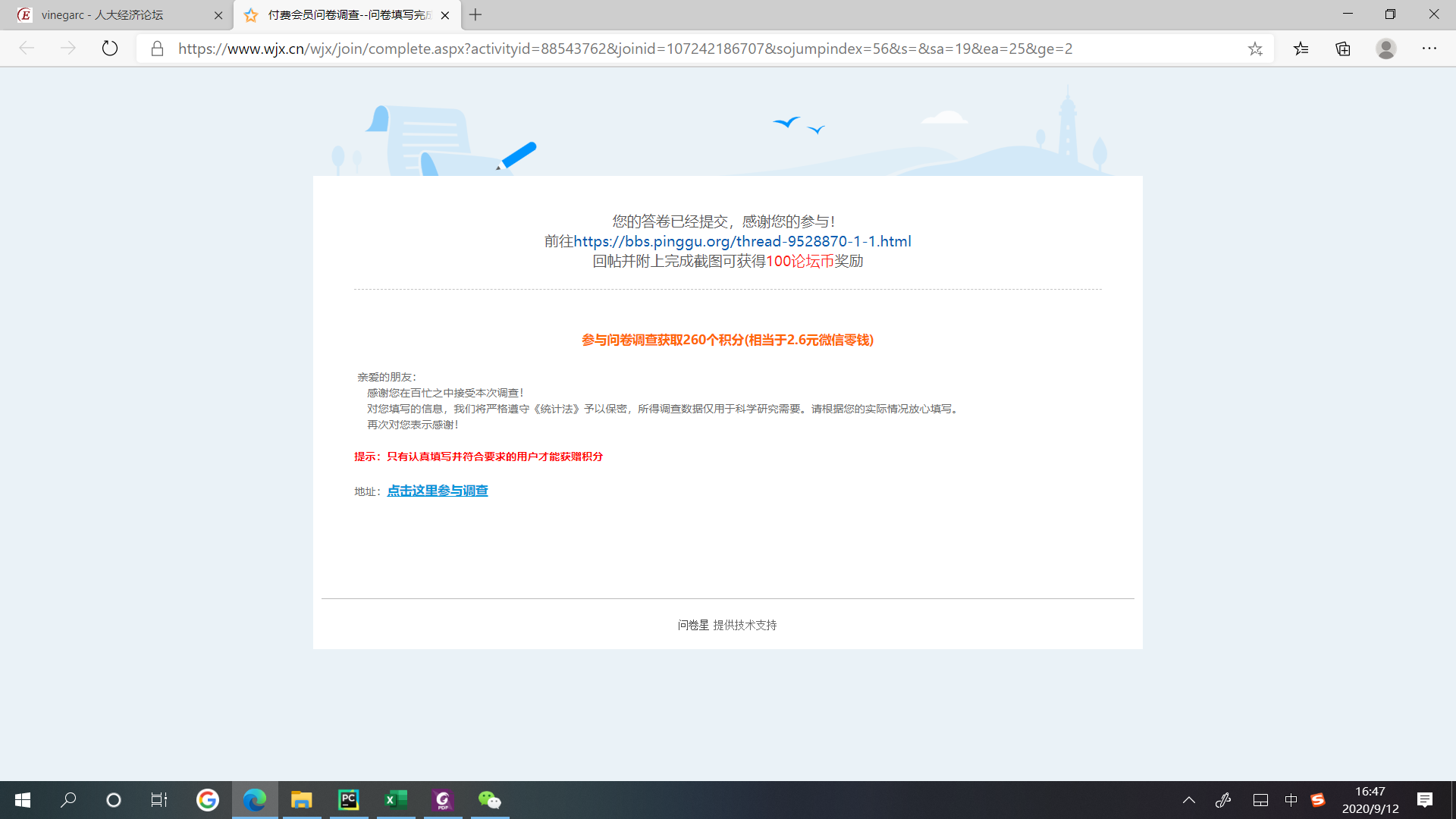Open the Favorites list icon
The image size is (1456, 819).
click(x=1301, y=49)
